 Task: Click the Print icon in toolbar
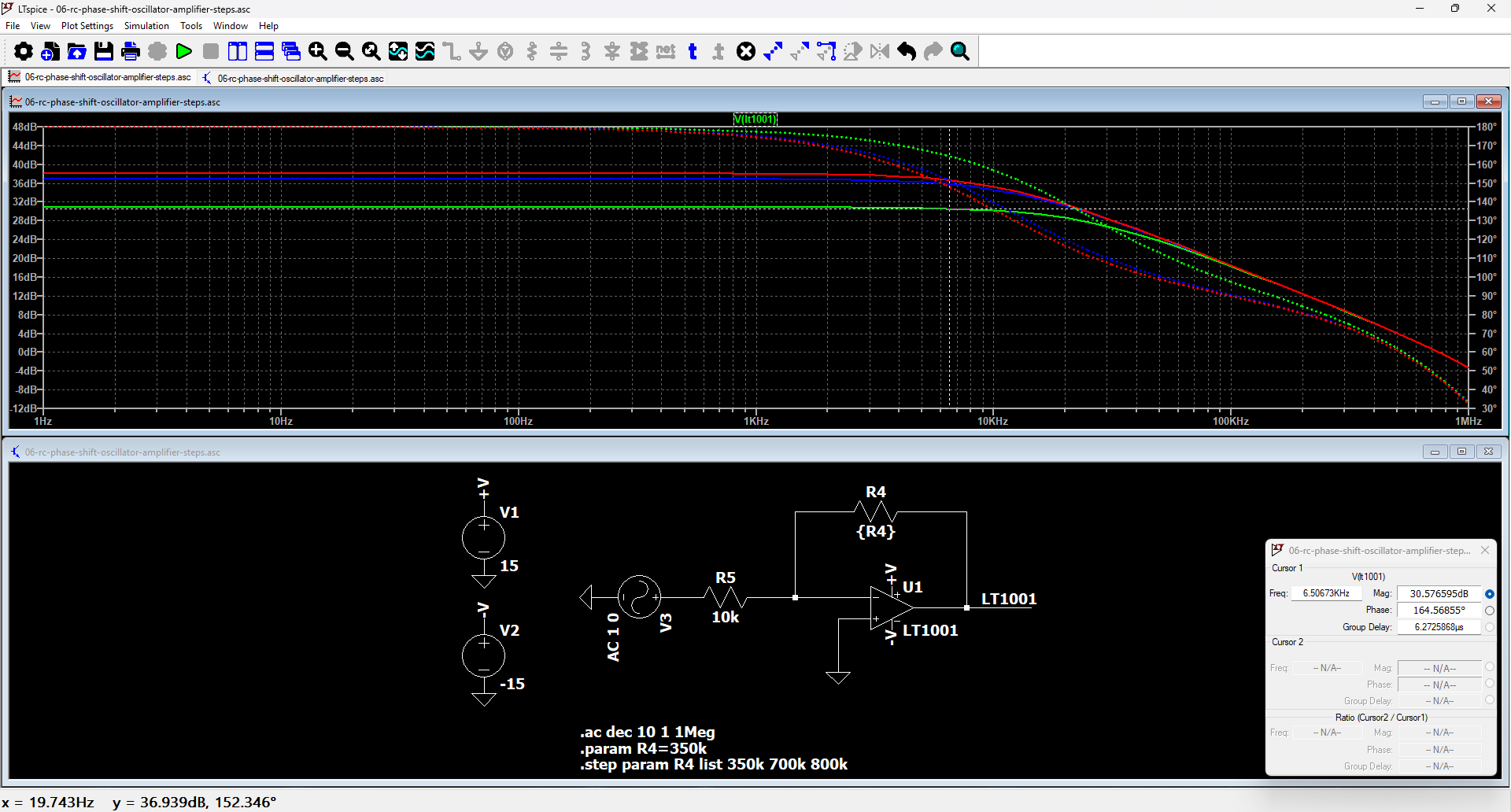pos(131,52)
